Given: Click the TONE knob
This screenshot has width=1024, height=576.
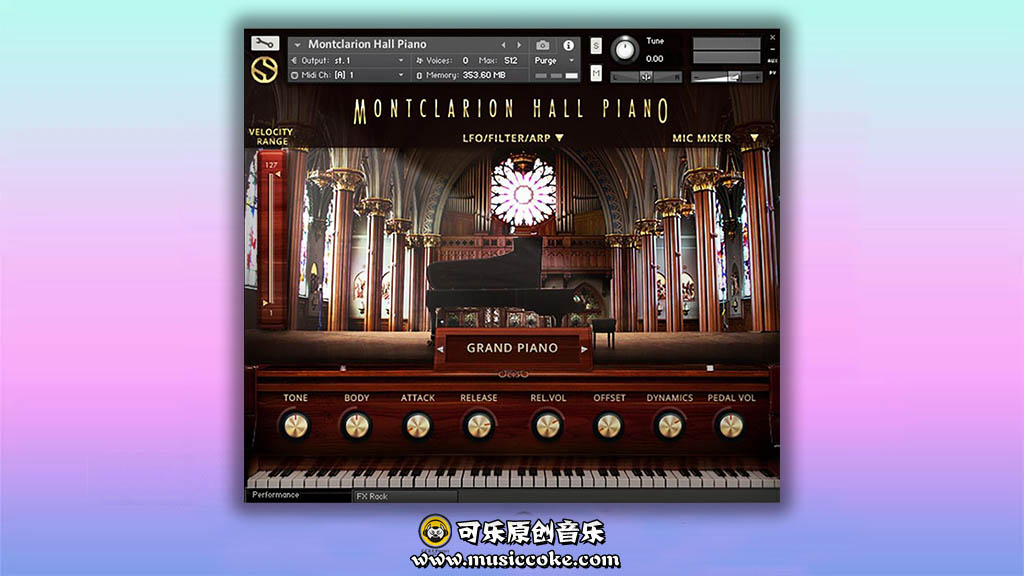Looking at the screenshot, I should click(295, 426).
